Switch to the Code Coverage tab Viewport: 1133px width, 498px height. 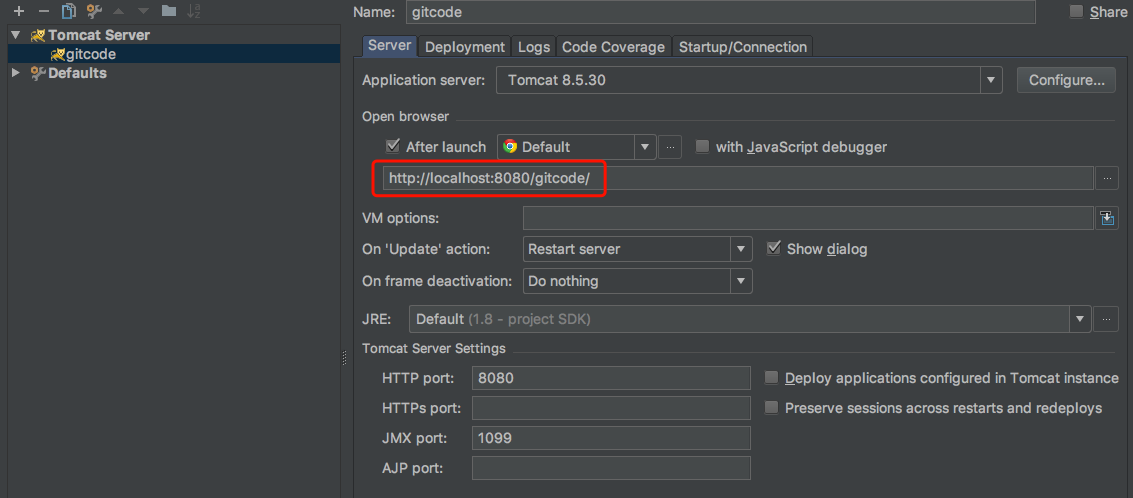[x=613, y=47]
